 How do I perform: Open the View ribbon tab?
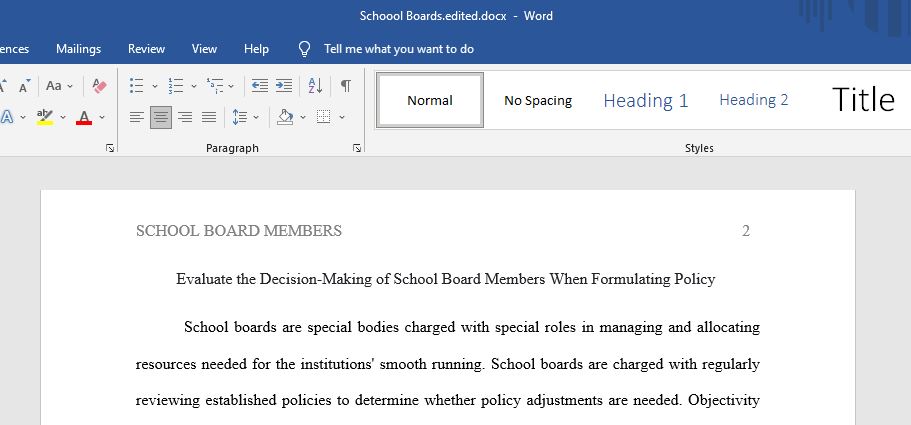205,49
